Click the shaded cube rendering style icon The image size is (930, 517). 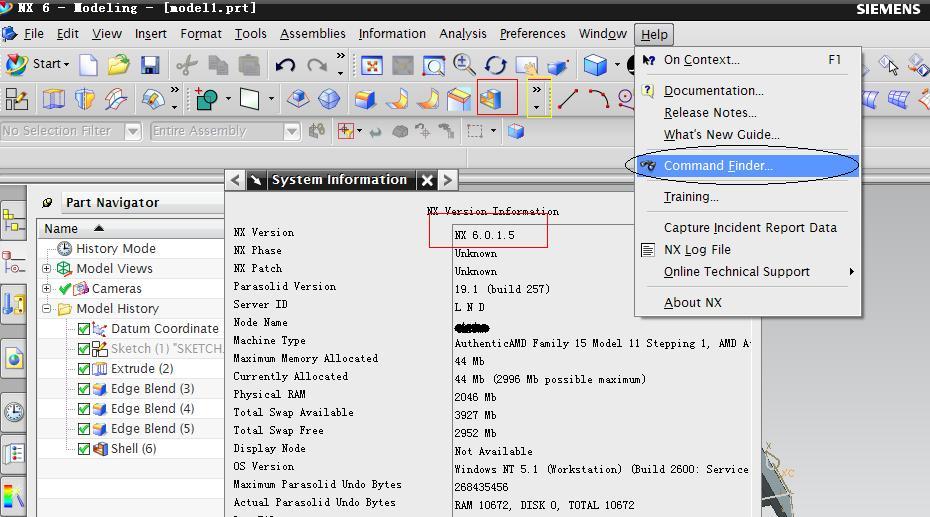point(595,65)
